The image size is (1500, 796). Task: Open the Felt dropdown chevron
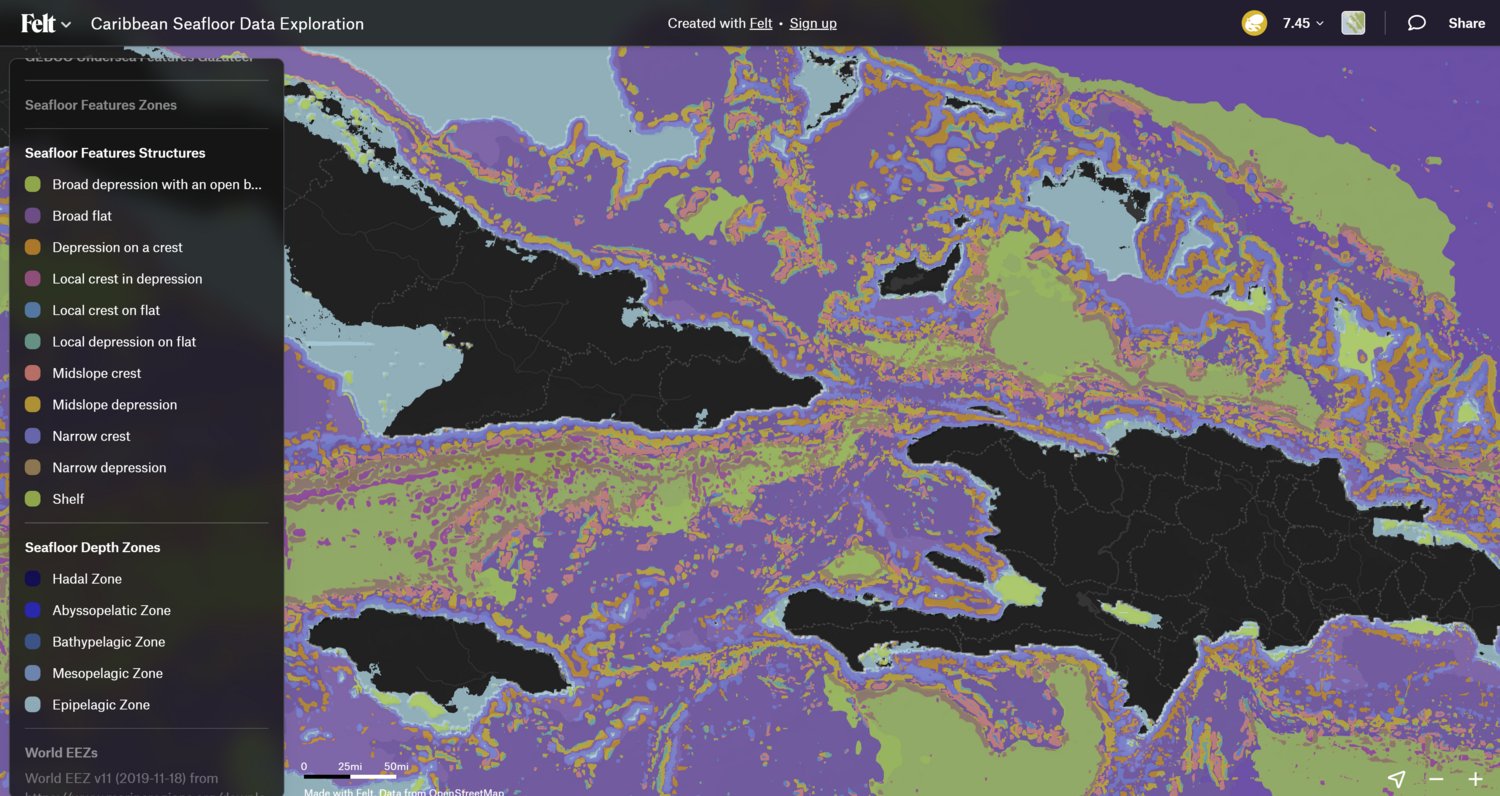[64, 22]
